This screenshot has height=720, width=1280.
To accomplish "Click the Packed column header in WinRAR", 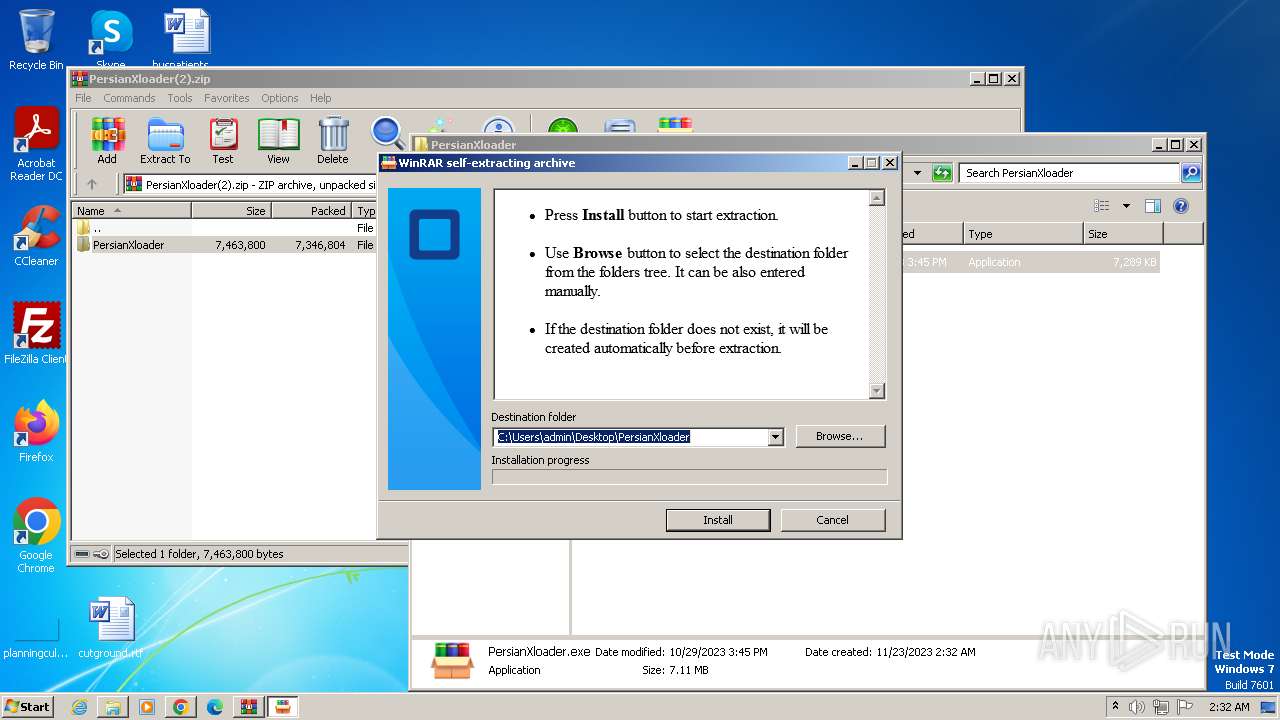I will [x=311, y=211].
